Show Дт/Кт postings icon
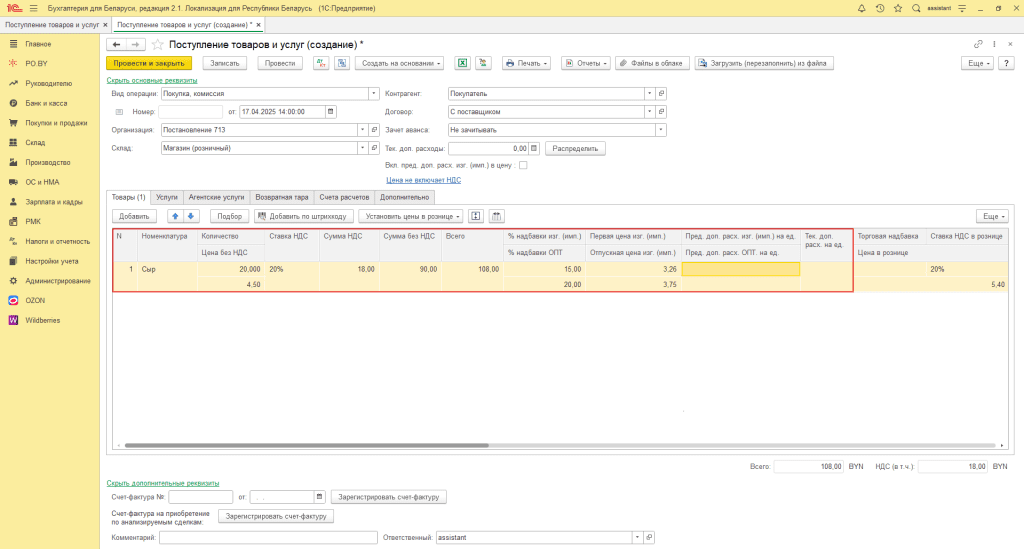1024x549 pixels. 321,63
